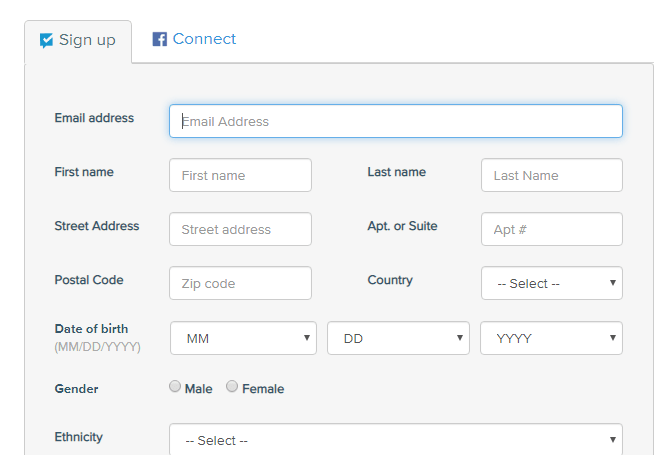Click the Apt # input field
Viewport: 665px width, 455px height.
tap(552, 229)
